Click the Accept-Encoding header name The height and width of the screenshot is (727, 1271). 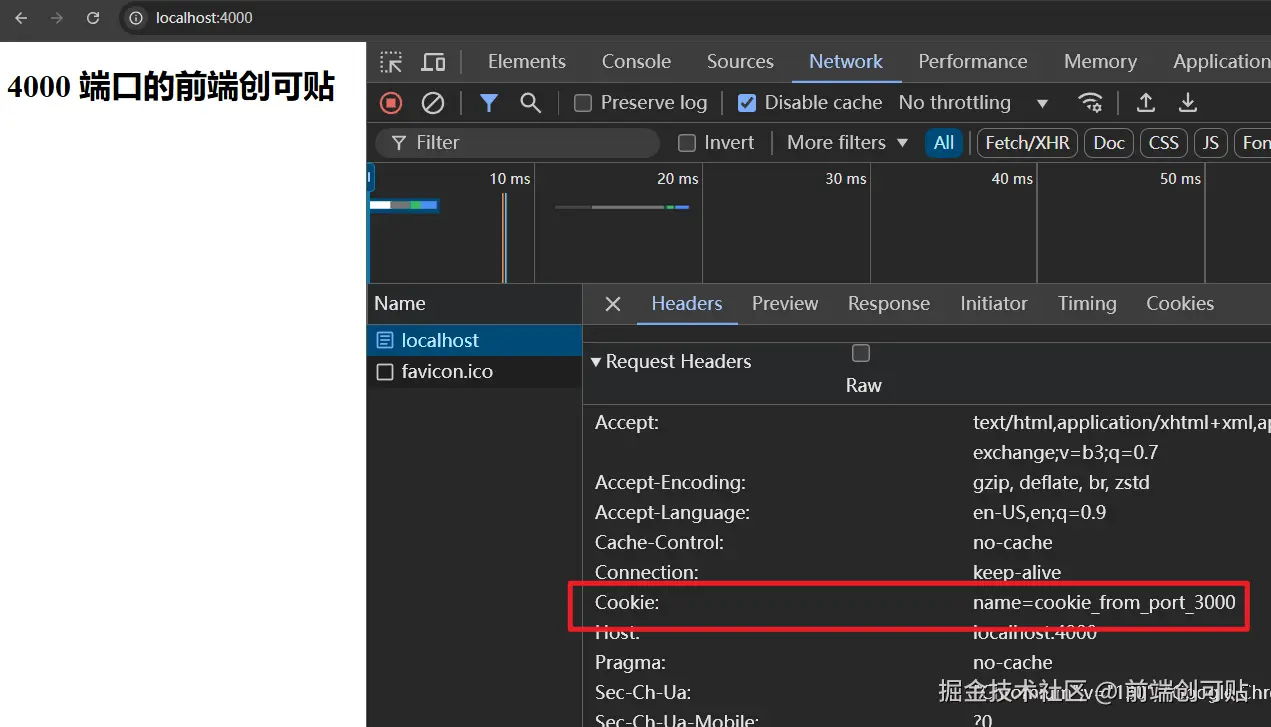pos(670,483)
